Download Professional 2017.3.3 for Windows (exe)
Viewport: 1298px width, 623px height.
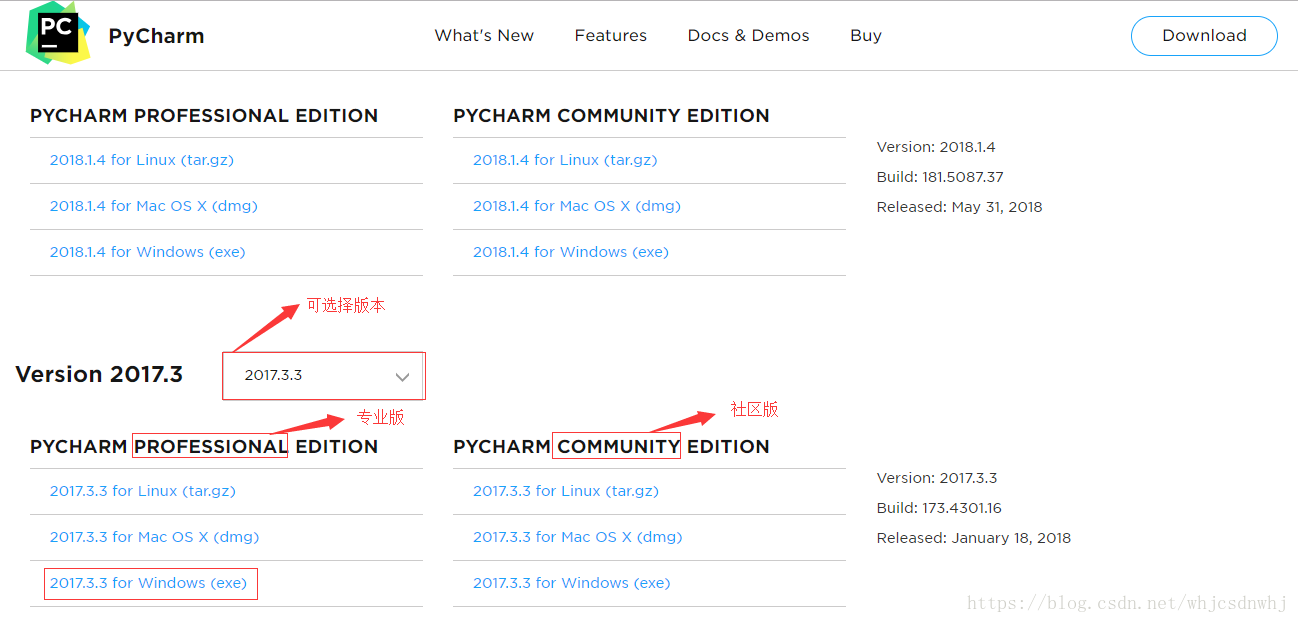tap(148, 583)
